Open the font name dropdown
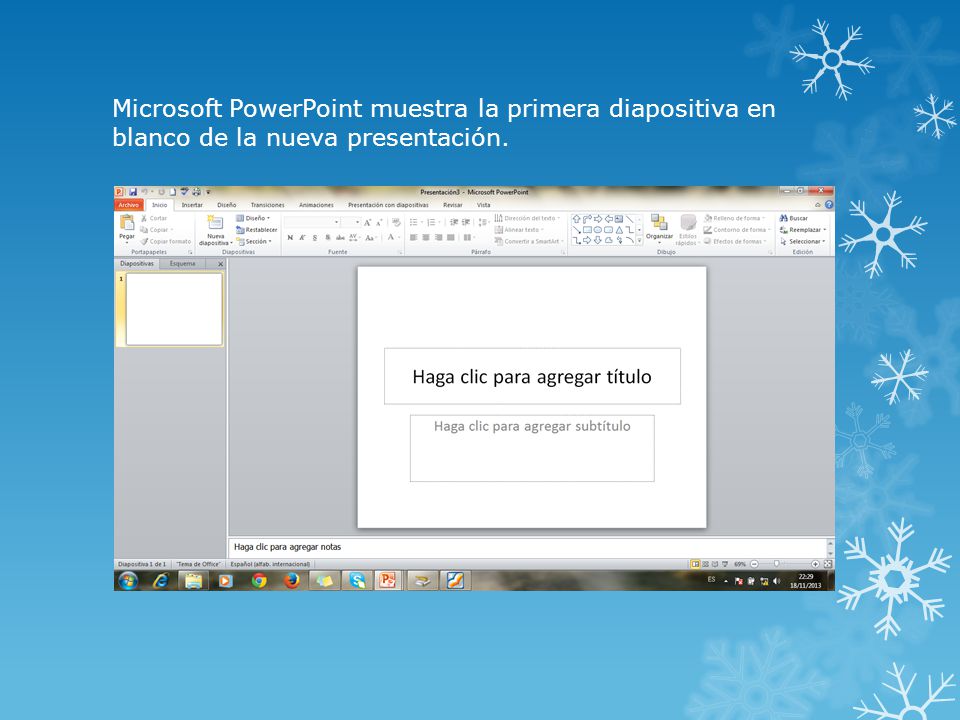 (336, 222)
